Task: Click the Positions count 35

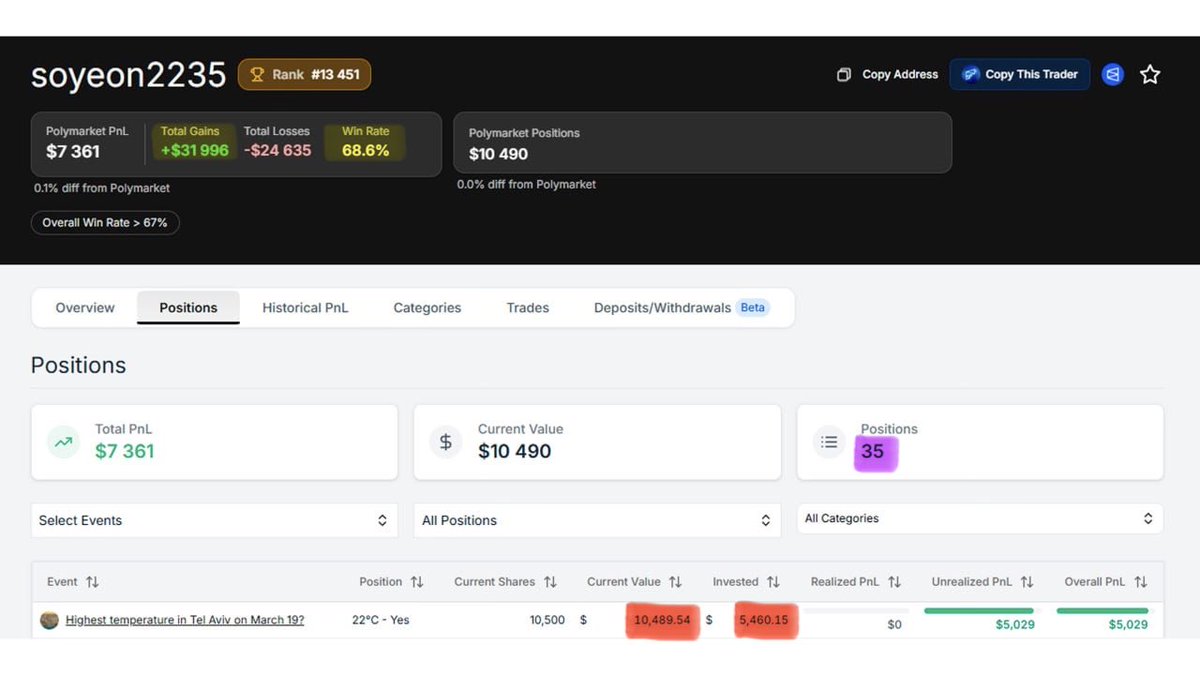Action: 873,452
